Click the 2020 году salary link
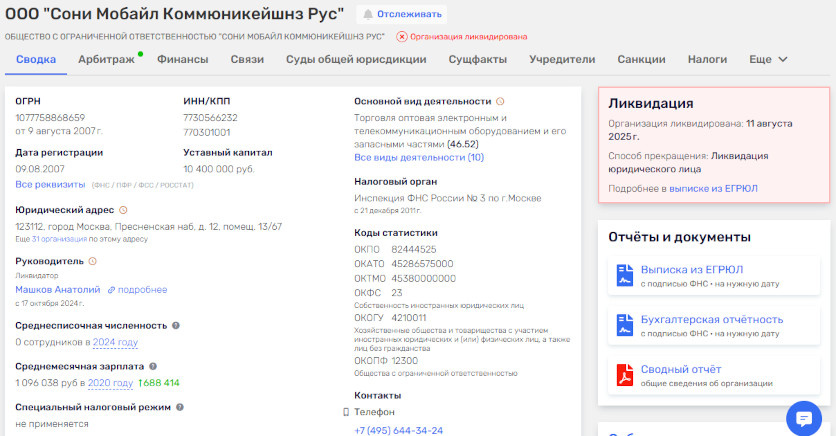 [x=110, y=383]
